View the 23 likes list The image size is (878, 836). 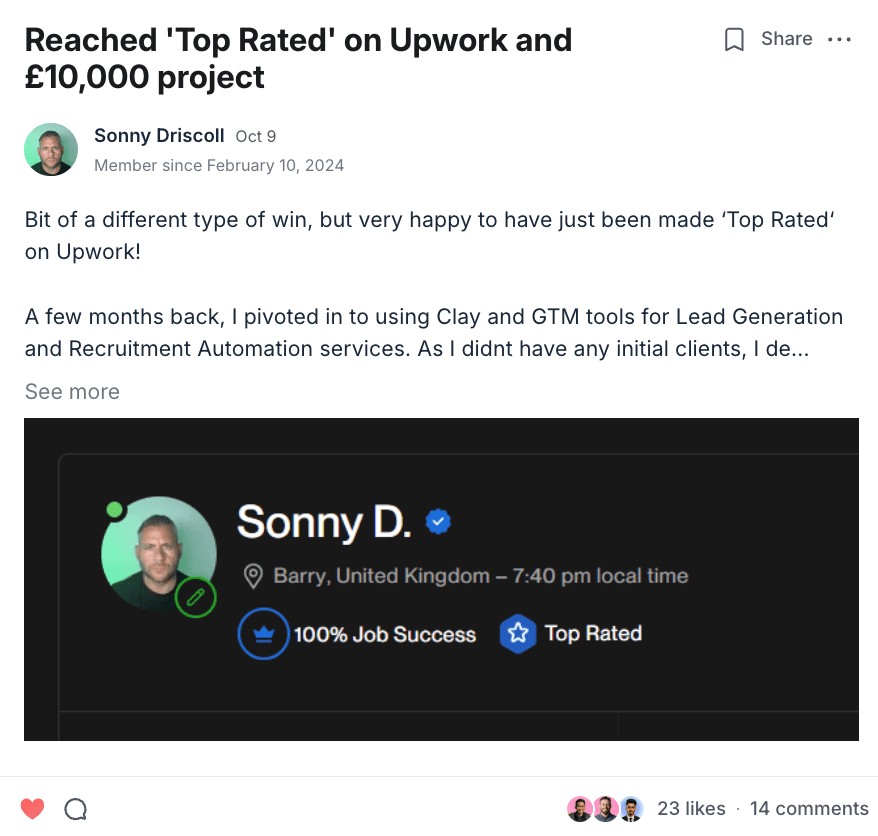[691, 808]
